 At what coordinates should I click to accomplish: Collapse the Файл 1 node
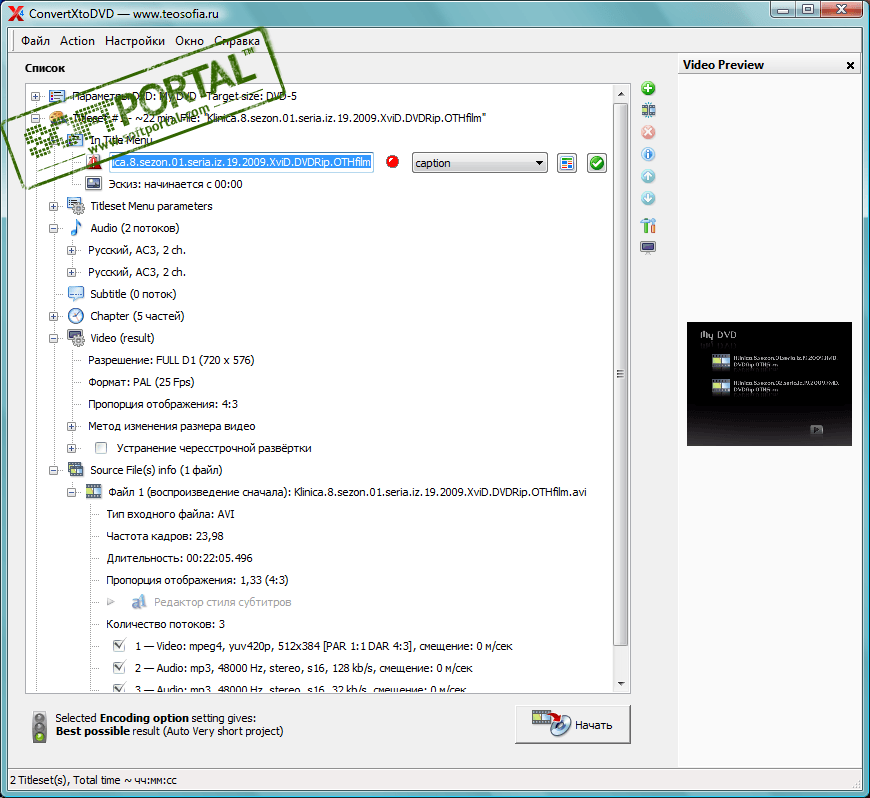[x=72, y=492]
